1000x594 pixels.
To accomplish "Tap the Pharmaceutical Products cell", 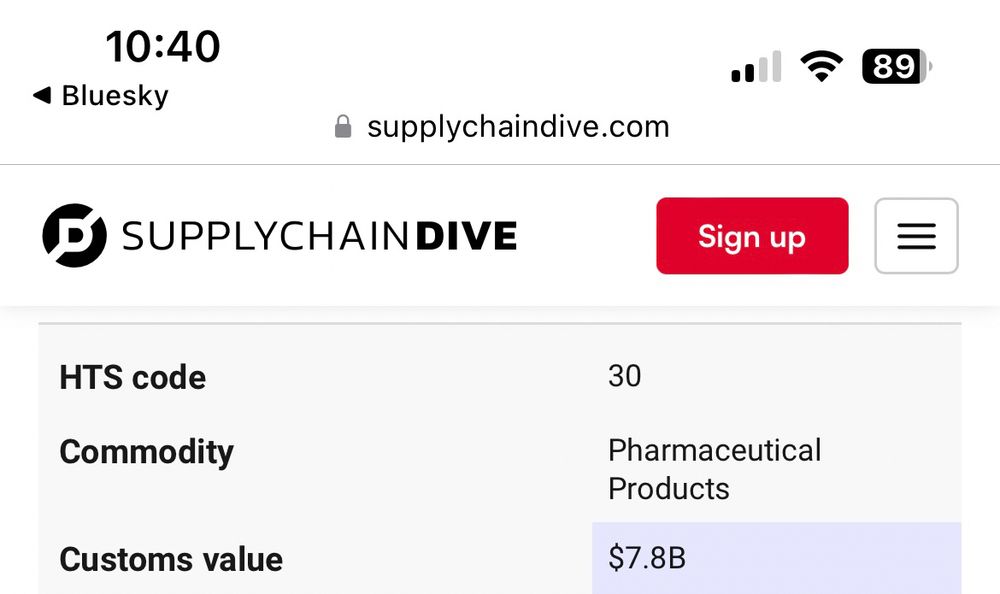I will click(714, 469).
